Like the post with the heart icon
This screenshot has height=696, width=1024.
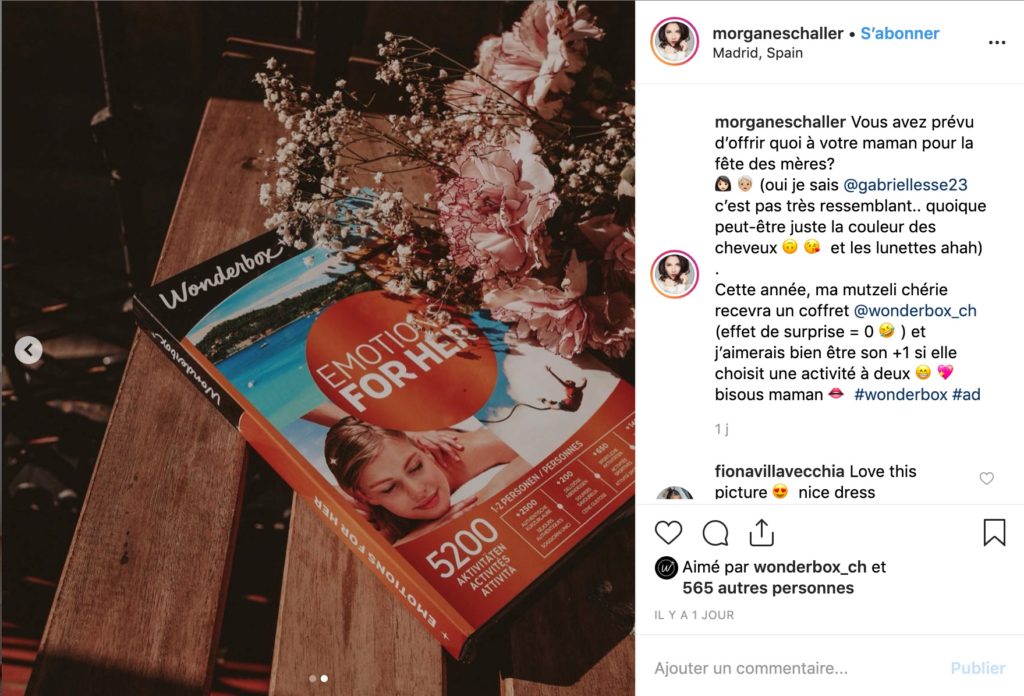pyautogui.click(x=668, y=533)
